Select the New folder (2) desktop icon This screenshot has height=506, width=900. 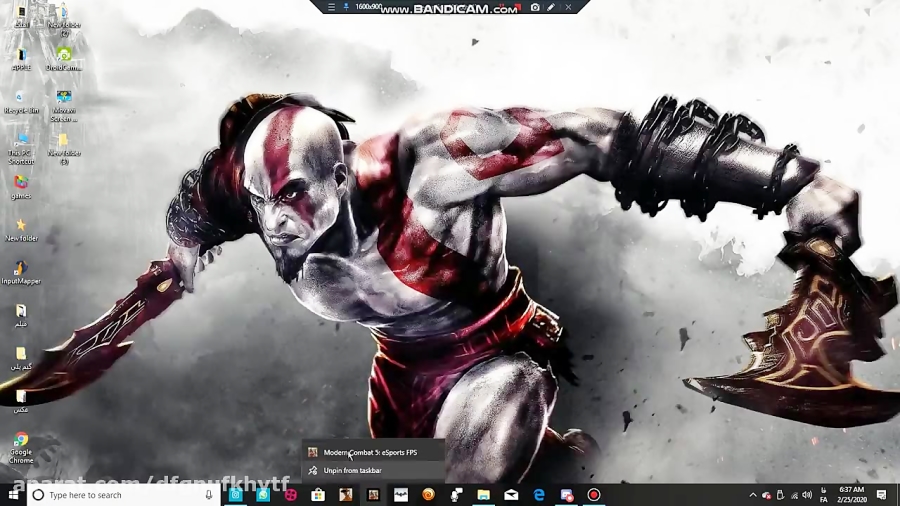[64, 21]
